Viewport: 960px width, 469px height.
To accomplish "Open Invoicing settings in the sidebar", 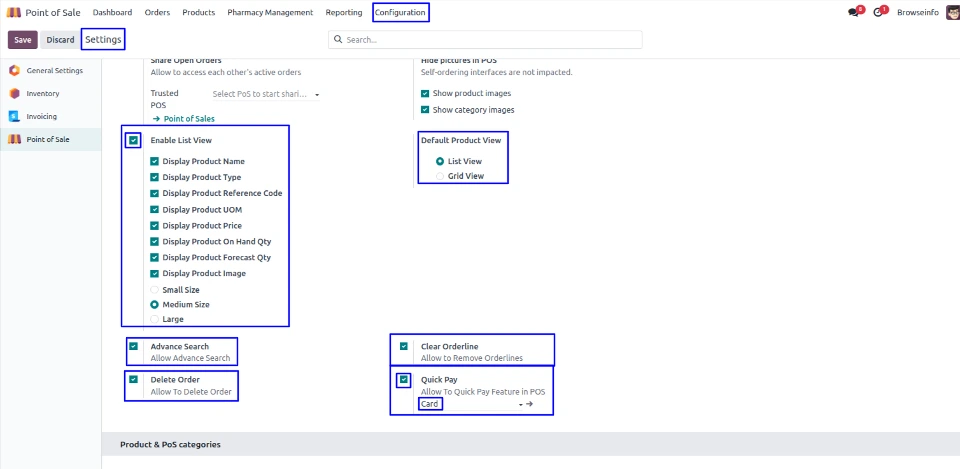I will click(x=41, y=117).
